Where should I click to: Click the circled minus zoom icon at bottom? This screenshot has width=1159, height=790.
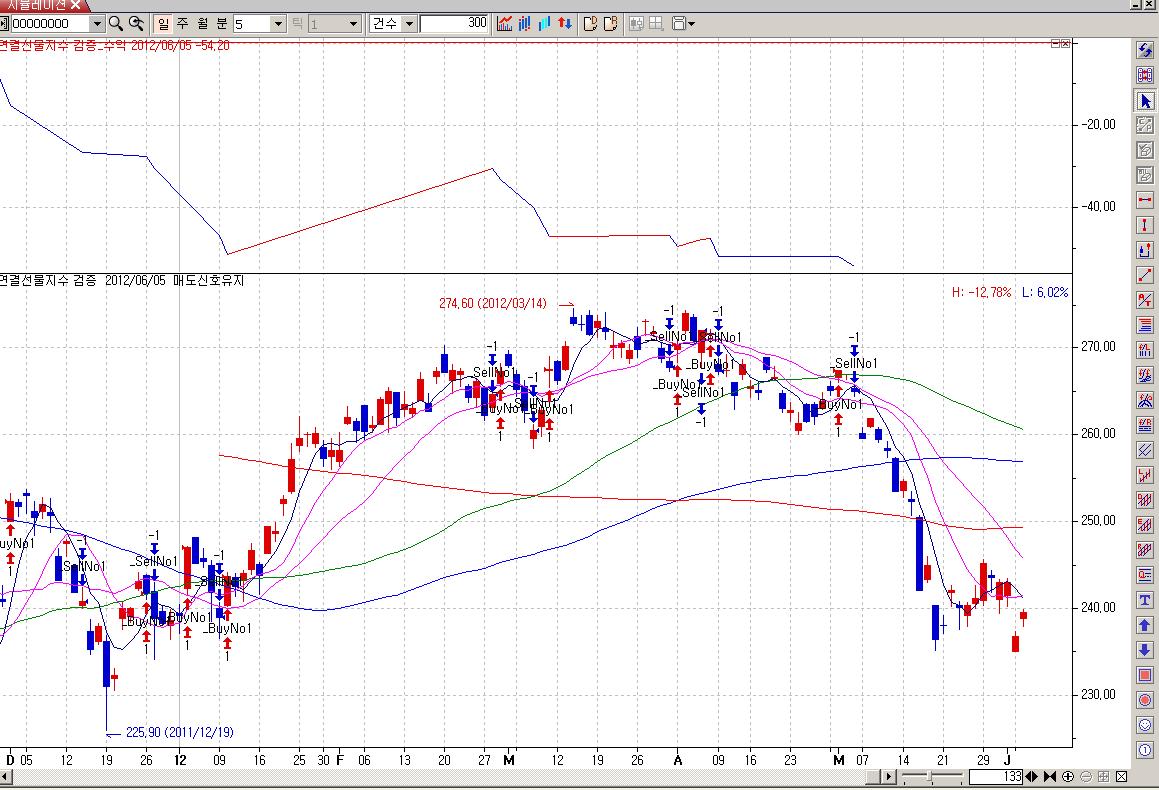(x=1086, y=777)
